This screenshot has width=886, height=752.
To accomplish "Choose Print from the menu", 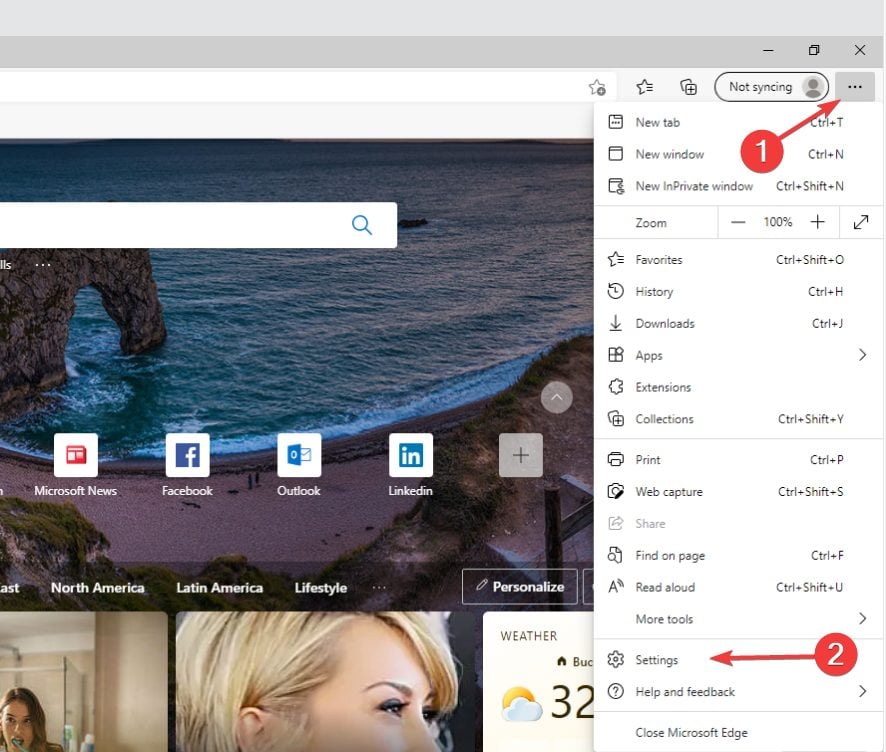I will [737, 460].
